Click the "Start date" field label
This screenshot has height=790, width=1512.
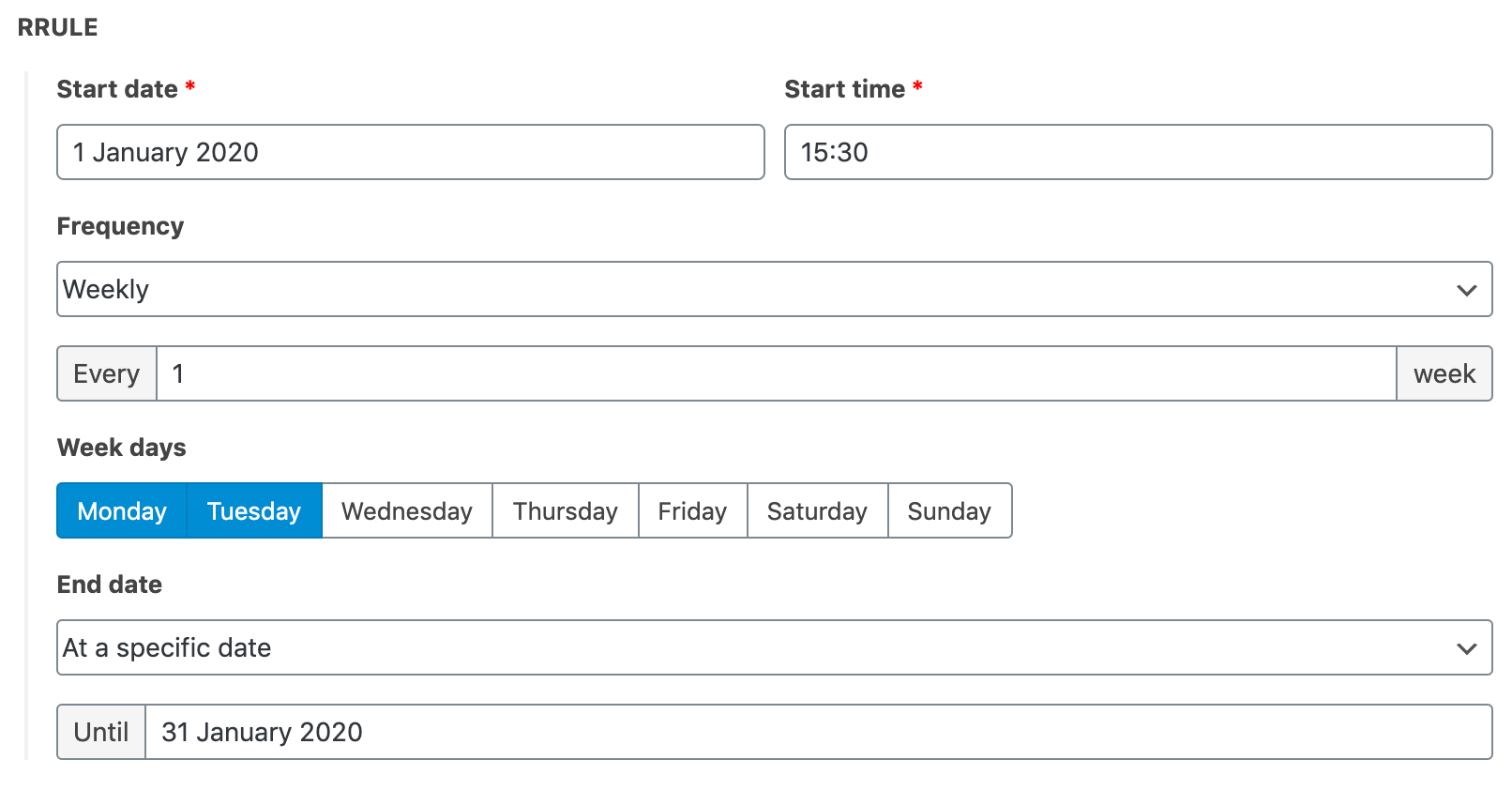[117, 89]
